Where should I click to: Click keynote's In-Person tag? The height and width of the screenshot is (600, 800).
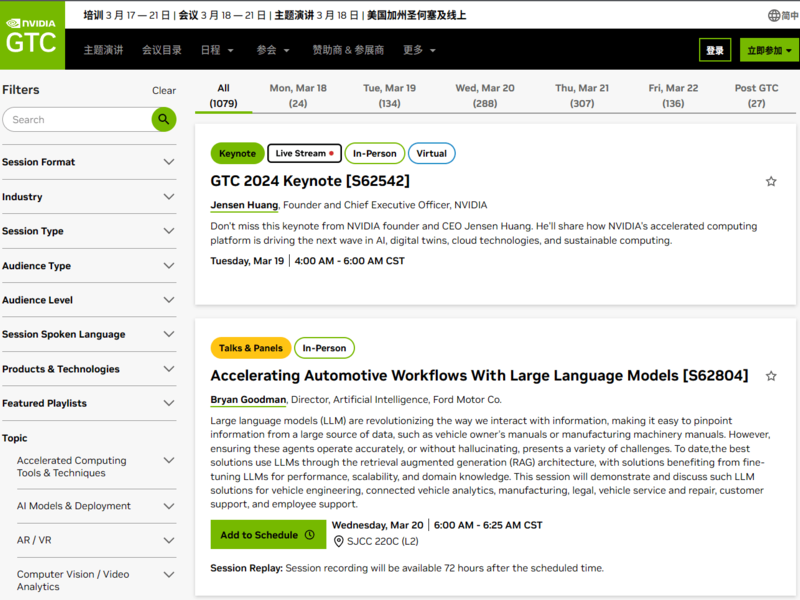(374, 153)
